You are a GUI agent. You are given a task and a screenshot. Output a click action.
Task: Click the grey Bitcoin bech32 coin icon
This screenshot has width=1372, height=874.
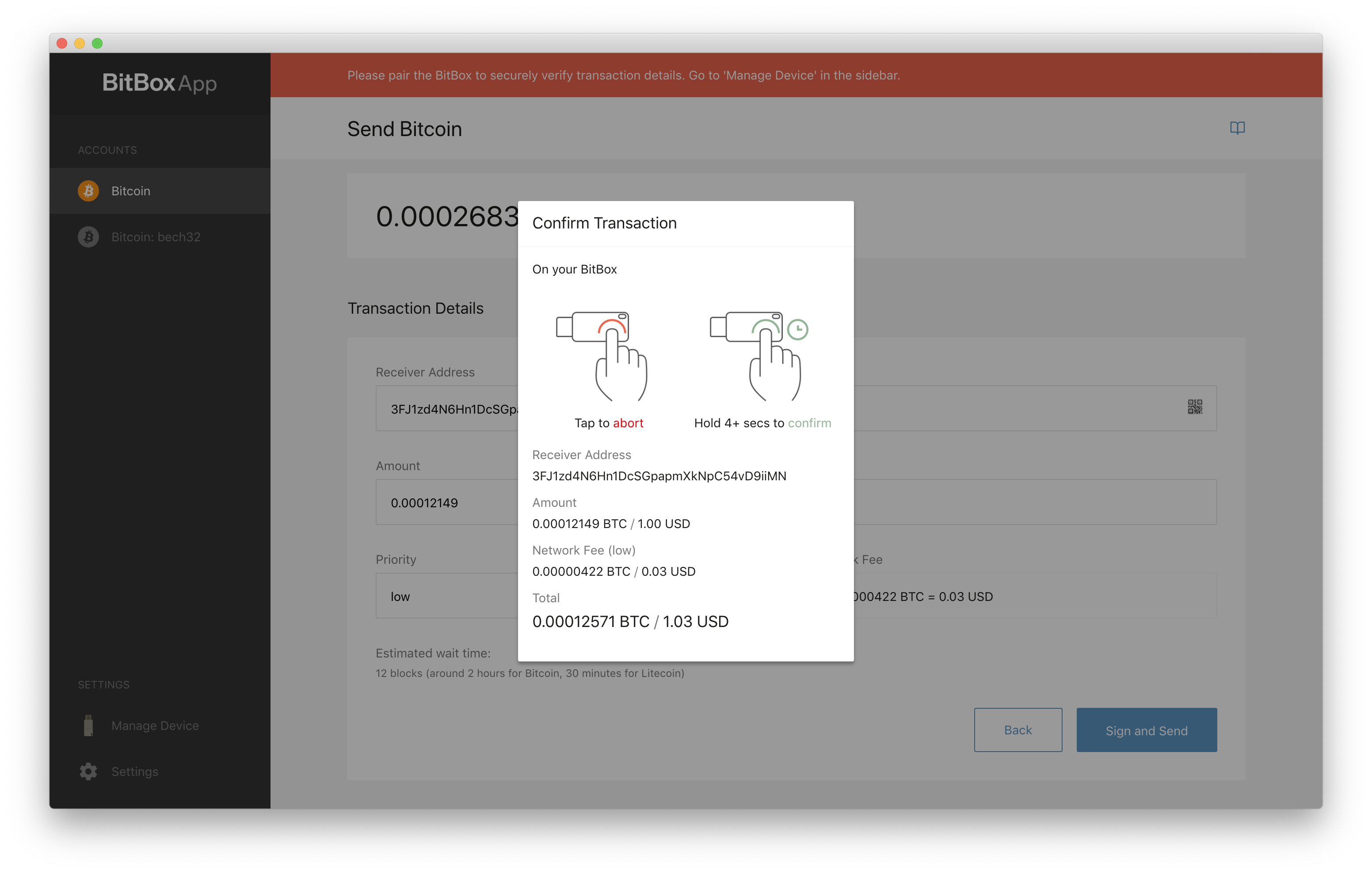88,237
